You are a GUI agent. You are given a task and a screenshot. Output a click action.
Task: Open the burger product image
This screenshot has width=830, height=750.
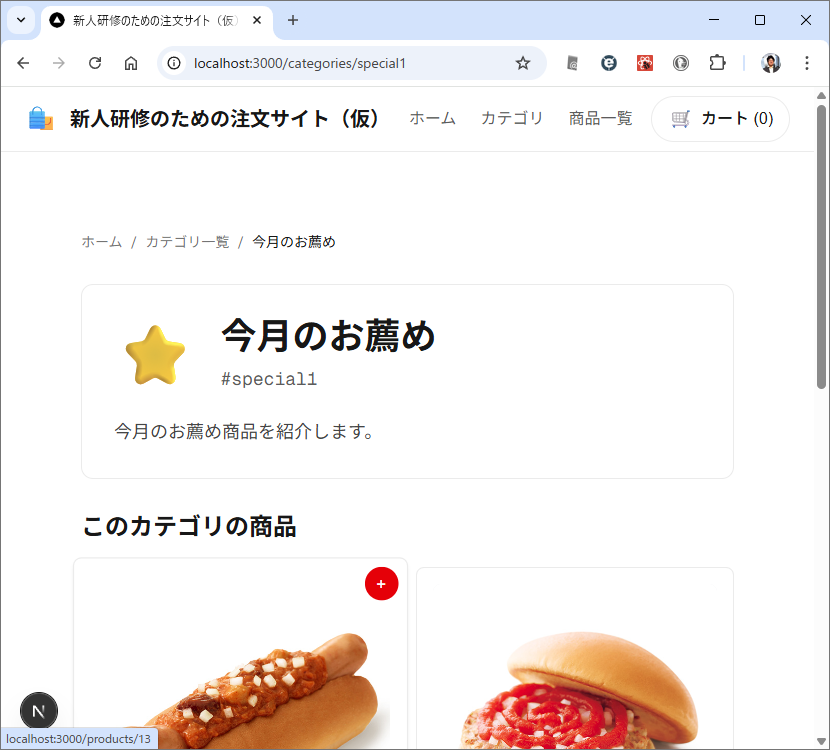[x=575, y=688]
